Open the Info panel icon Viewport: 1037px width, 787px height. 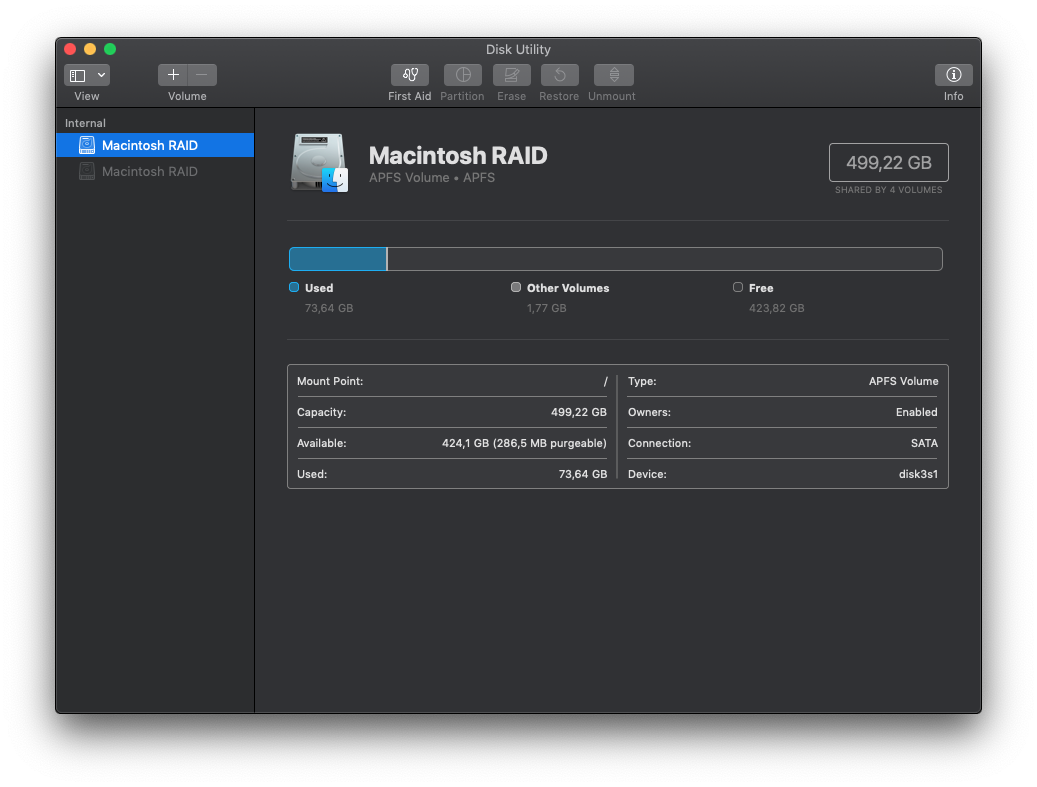point(954,75)
